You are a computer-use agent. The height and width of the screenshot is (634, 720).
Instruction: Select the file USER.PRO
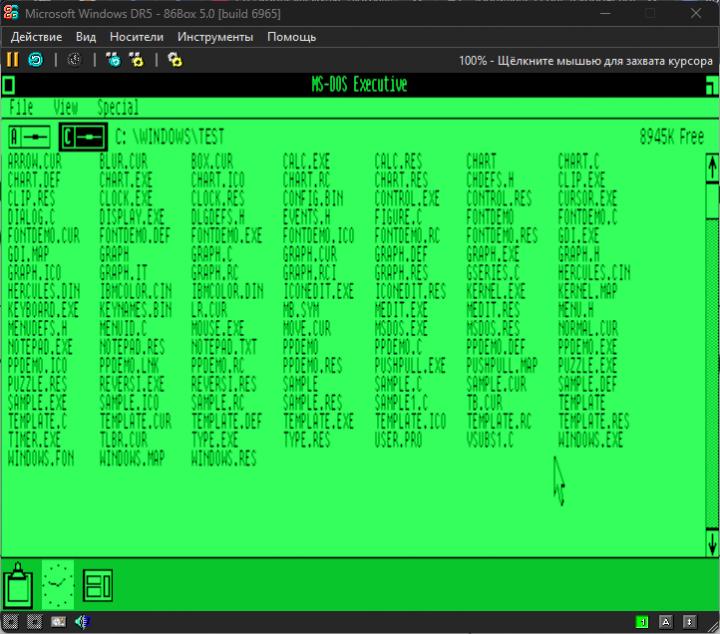click(x=398, y=440)
